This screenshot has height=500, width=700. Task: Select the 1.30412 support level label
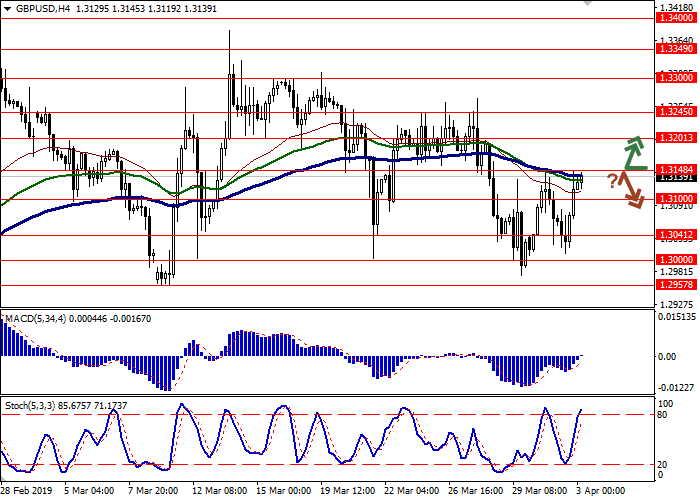(x=677, y=236)
